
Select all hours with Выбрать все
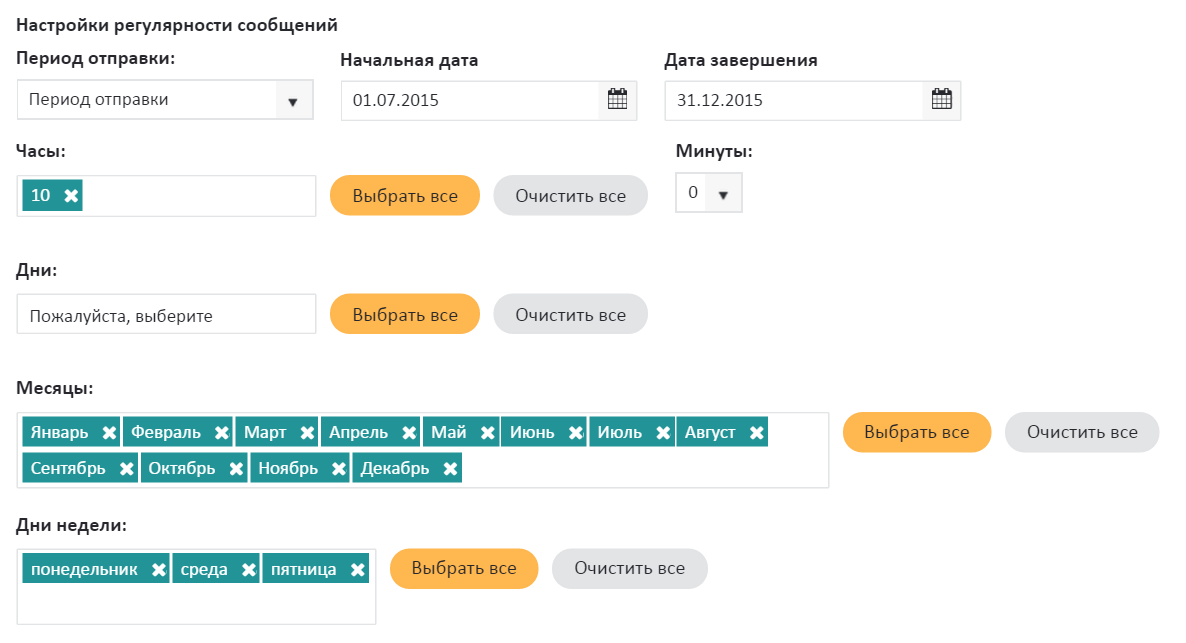coord(405,196)
